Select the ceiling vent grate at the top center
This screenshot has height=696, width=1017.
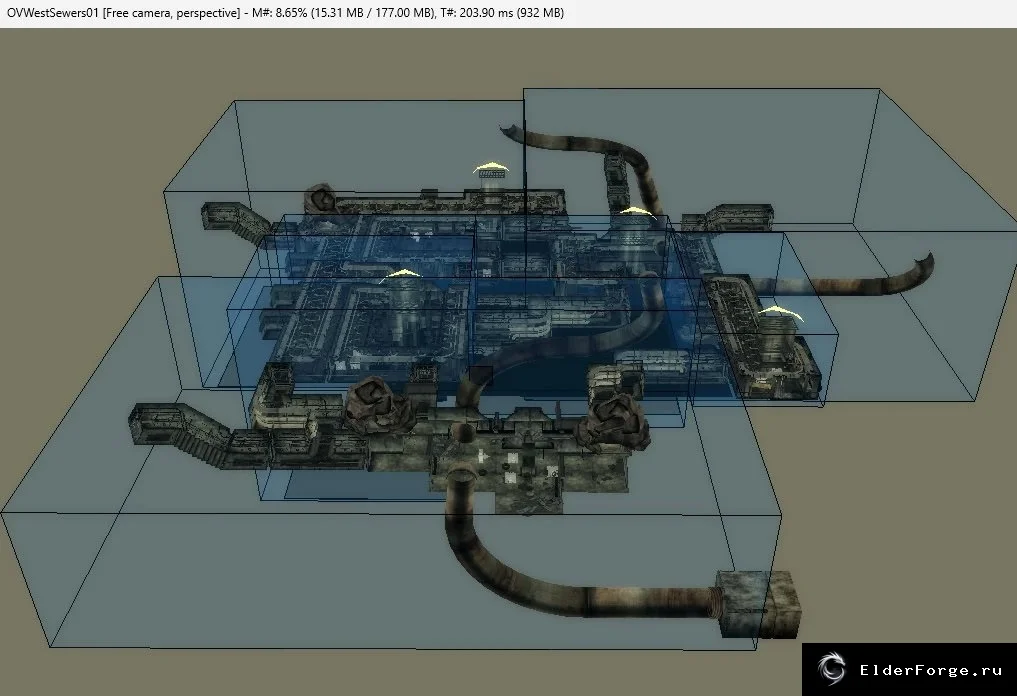(x=490, y=176)
